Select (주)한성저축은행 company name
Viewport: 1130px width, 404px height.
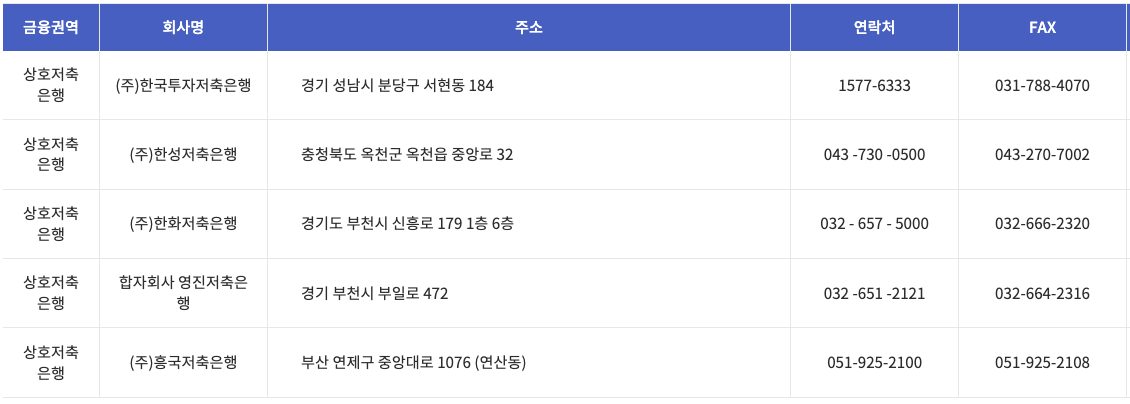(183, 155)
